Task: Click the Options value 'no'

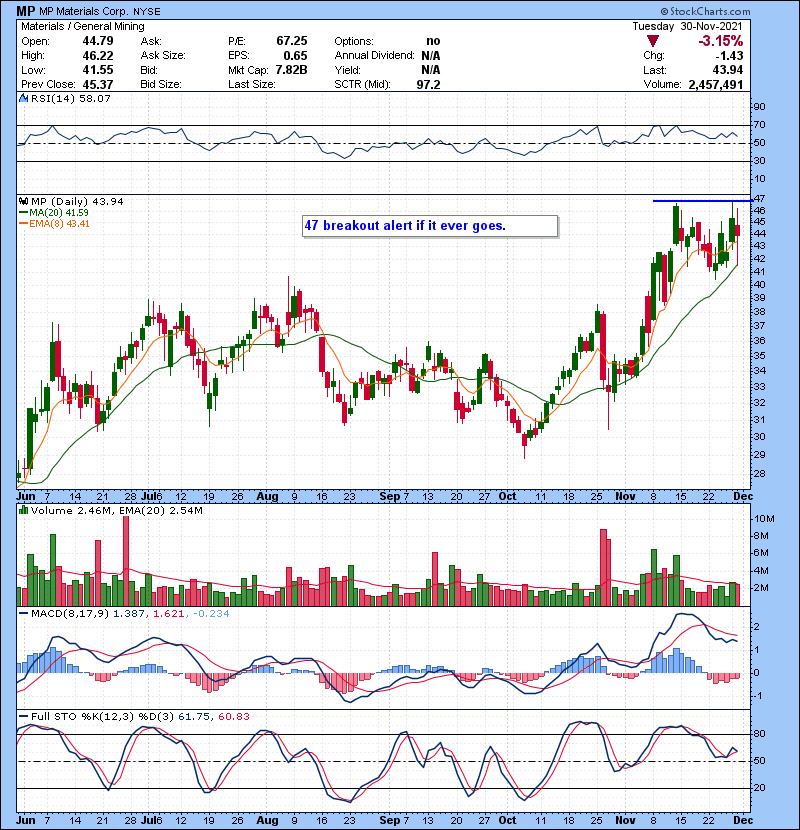Action: (433, 41)
